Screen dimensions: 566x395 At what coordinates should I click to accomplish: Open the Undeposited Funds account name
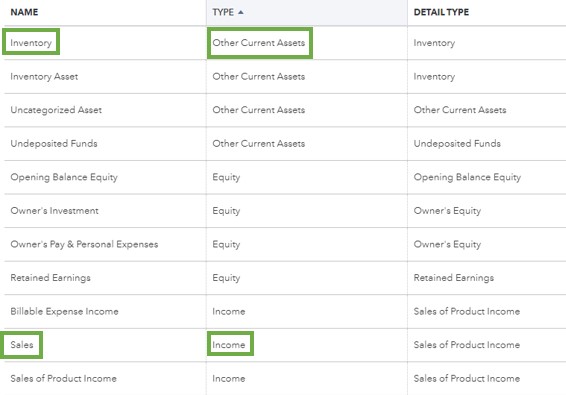(x=54, y=143)
